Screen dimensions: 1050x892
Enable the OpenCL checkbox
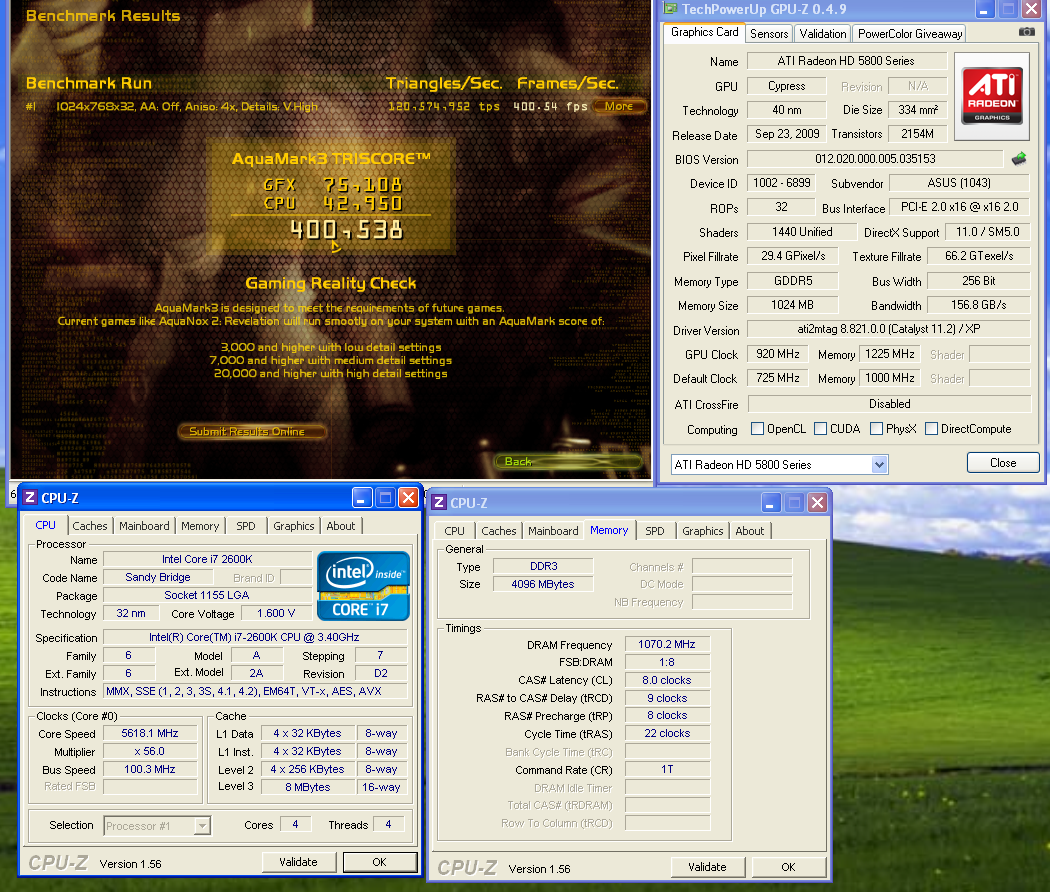pos(757,429)
